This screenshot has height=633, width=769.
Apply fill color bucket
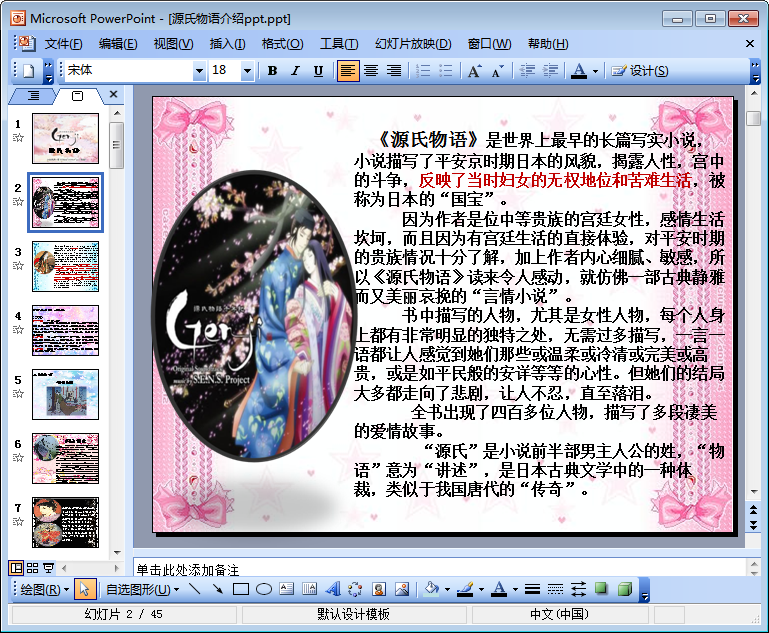coord(432,589)
